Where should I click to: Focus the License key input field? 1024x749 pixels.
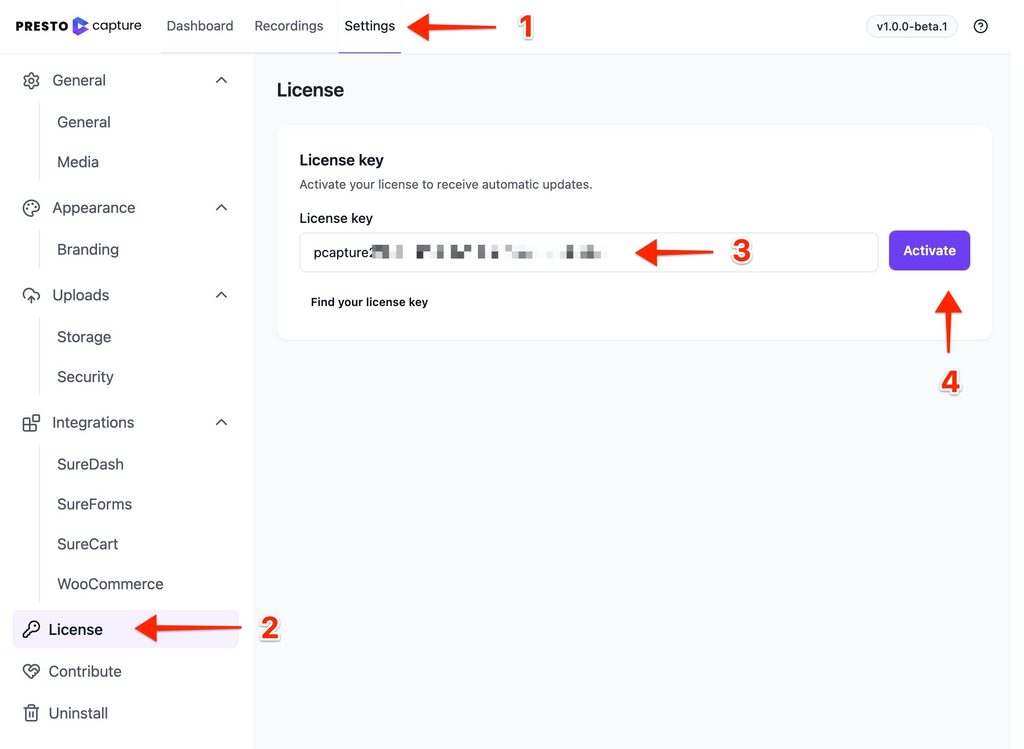(x=588, y=252)
